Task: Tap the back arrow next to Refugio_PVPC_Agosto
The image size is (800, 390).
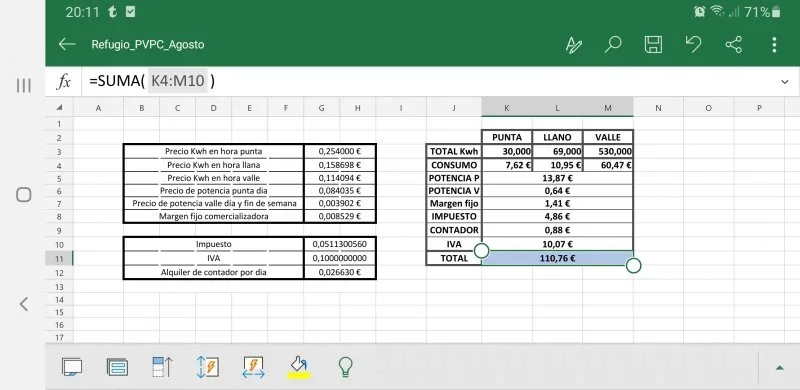Action: point(67,44)
